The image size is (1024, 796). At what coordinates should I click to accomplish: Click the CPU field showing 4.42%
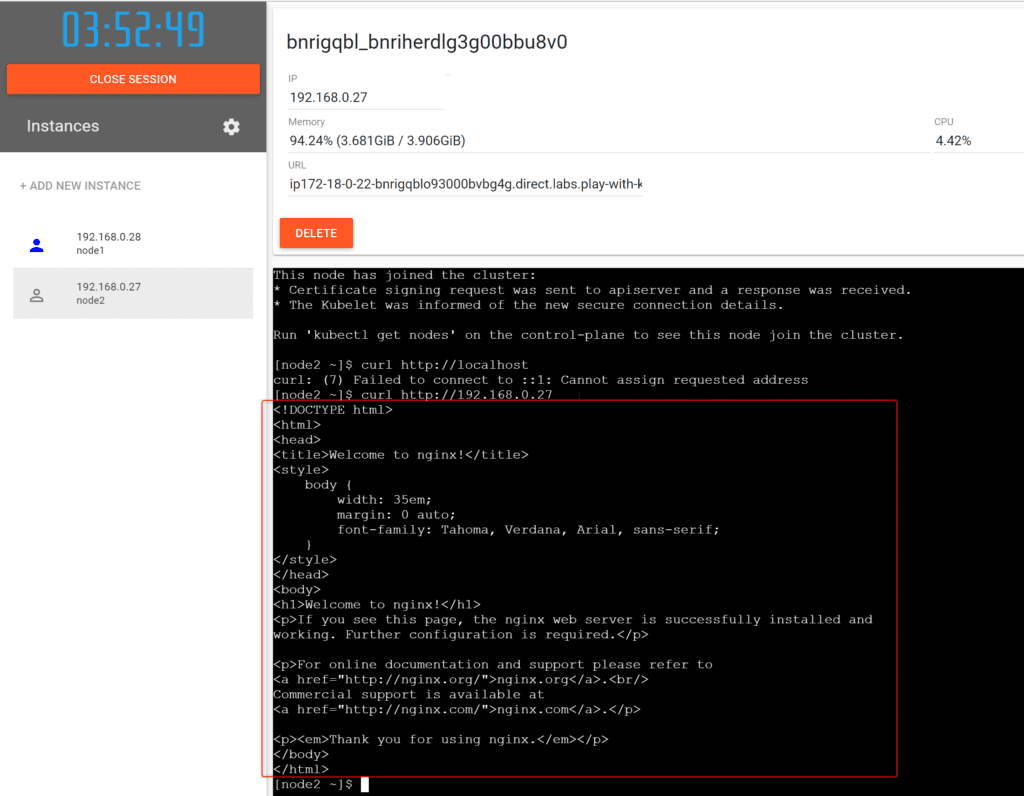pos(953,141)
